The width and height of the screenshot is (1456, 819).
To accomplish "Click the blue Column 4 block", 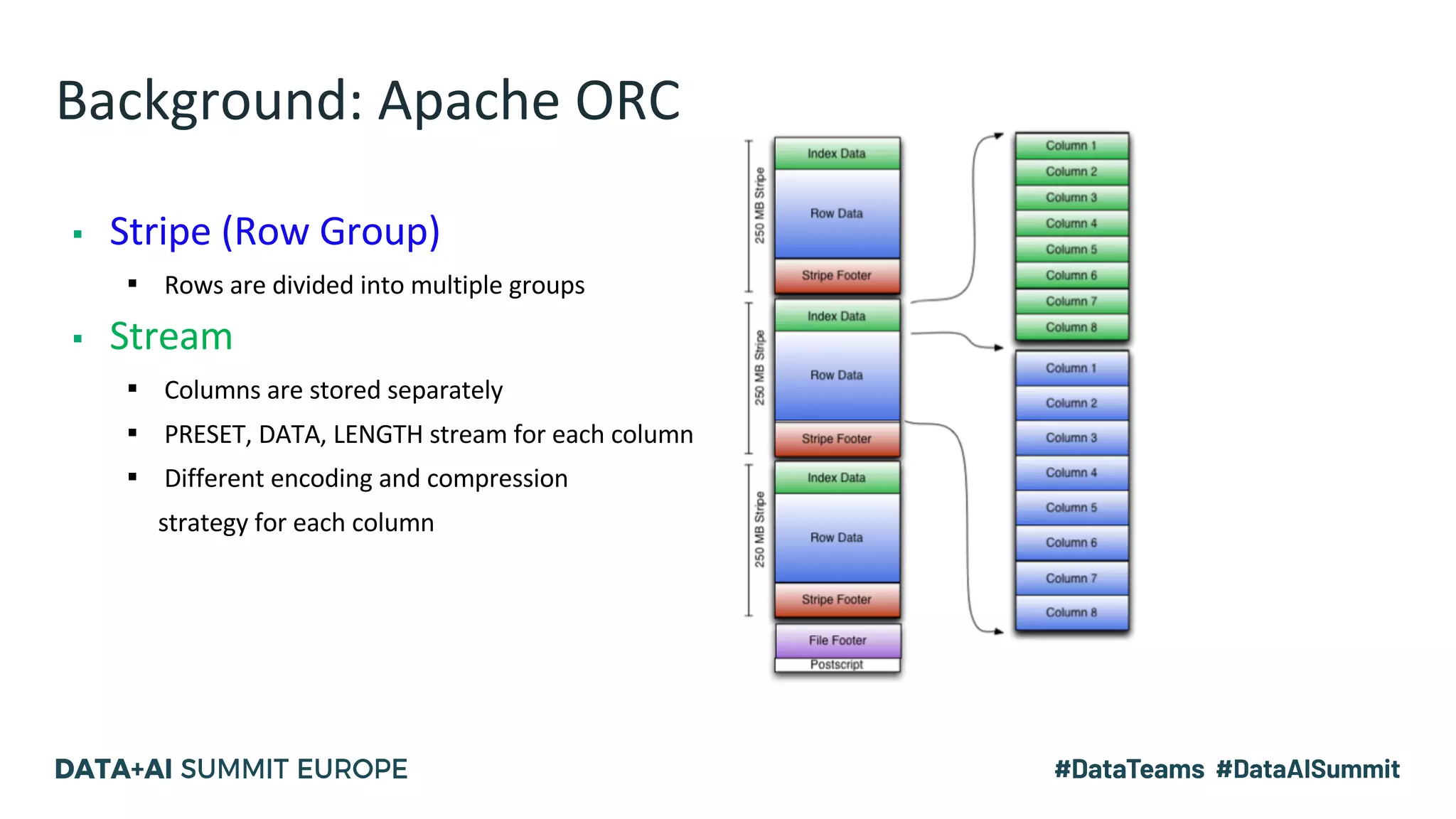I will [1071, 473].
